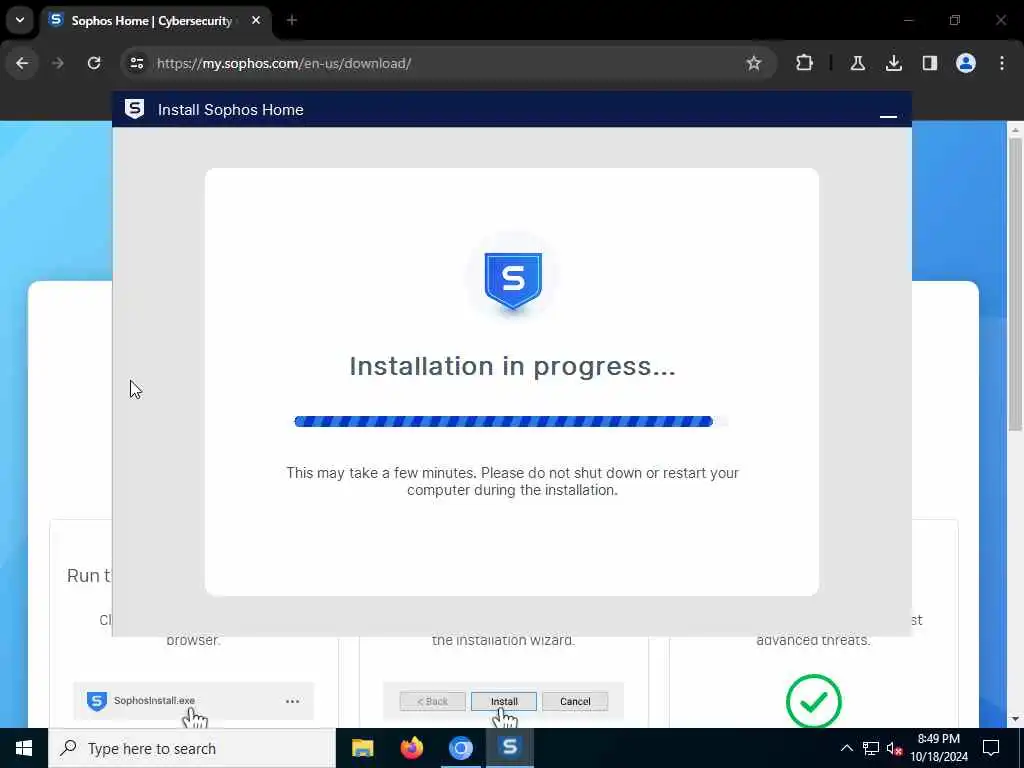Screen dimensions: 1024x768
Task: Close the Sophos Home browser tab
Action: (256, 20)
